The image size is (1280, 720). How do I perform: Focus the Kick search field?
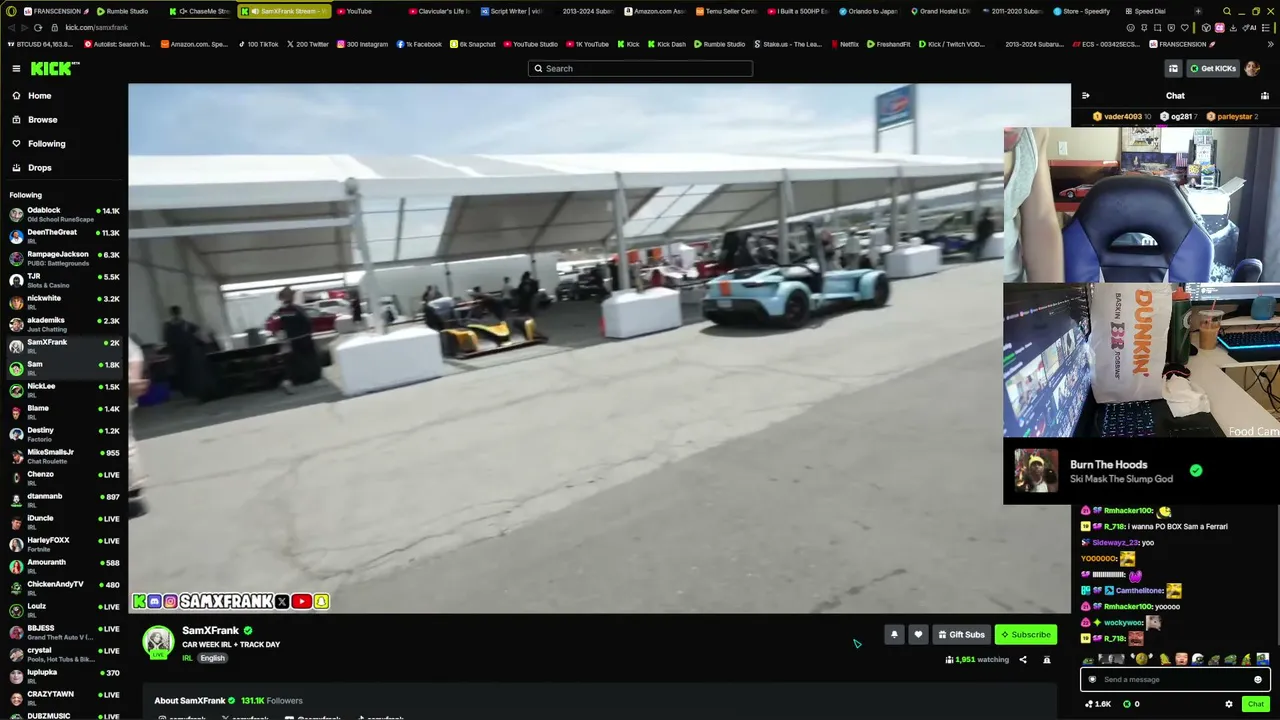[x=640, y=68]
